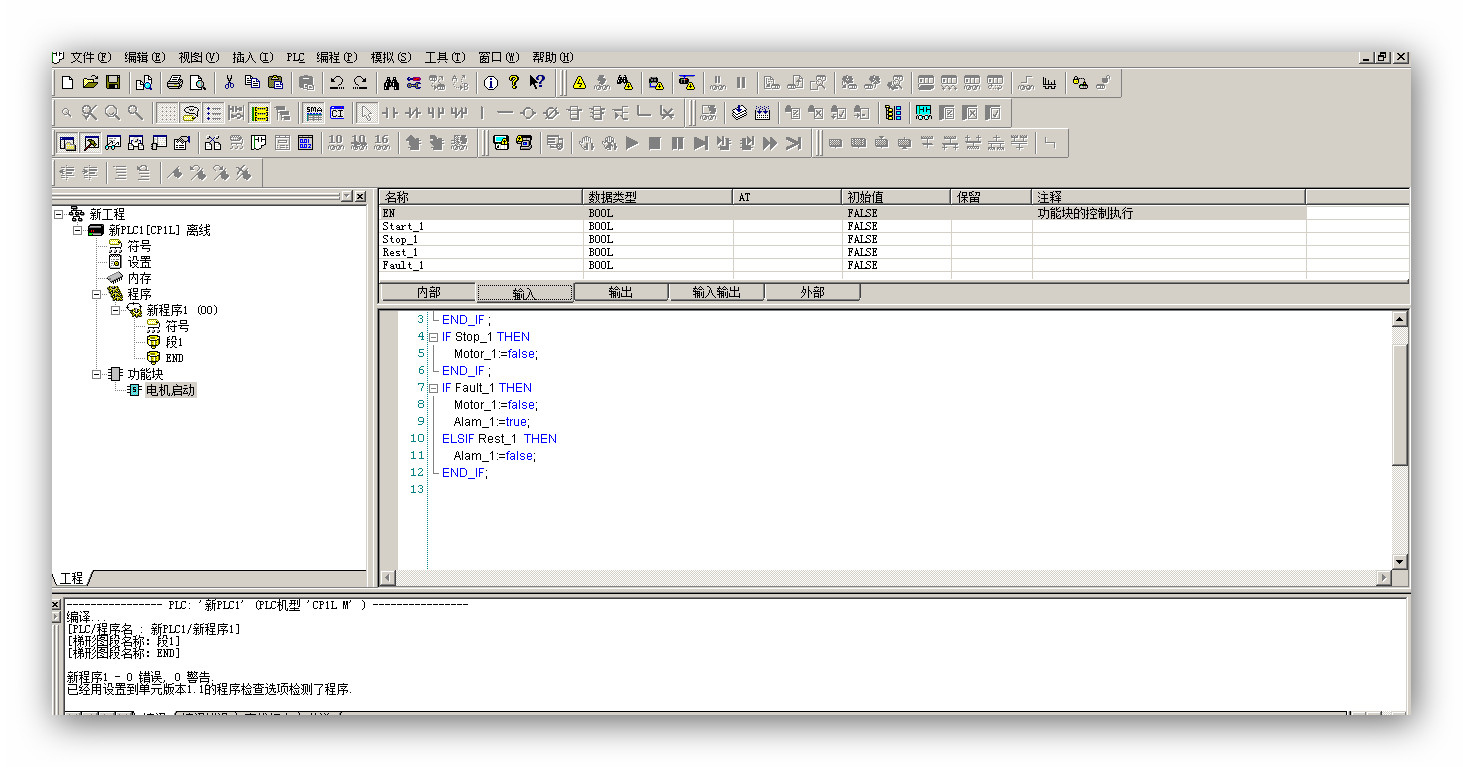Click the Undo arrow icon
The width and height of the screenshot is (1463, 767).
[x=337, y=83]
